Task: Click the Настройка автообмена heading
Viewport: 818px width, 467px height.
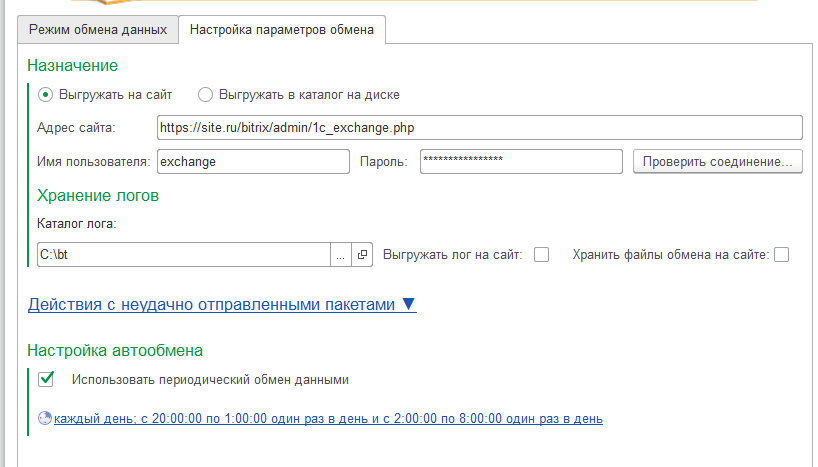Action: tap(115, 350)
